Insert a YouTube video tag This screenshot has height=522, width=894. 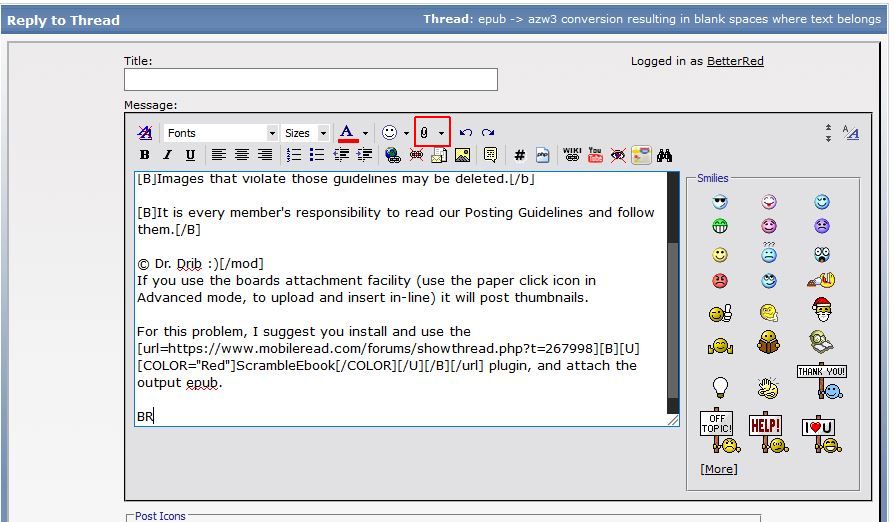tap(595, 155)
